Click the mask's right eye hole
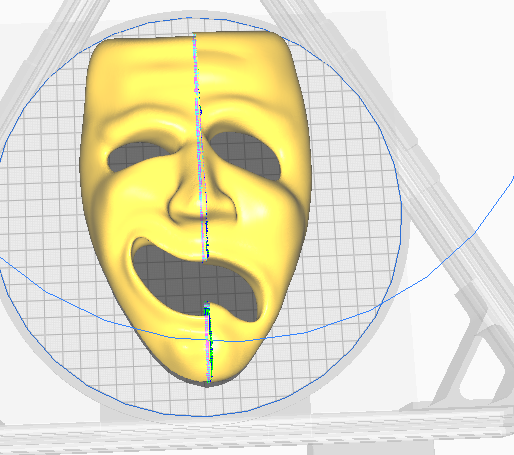Viewport: 514px width, 455px height. click(x=245, y=154)
